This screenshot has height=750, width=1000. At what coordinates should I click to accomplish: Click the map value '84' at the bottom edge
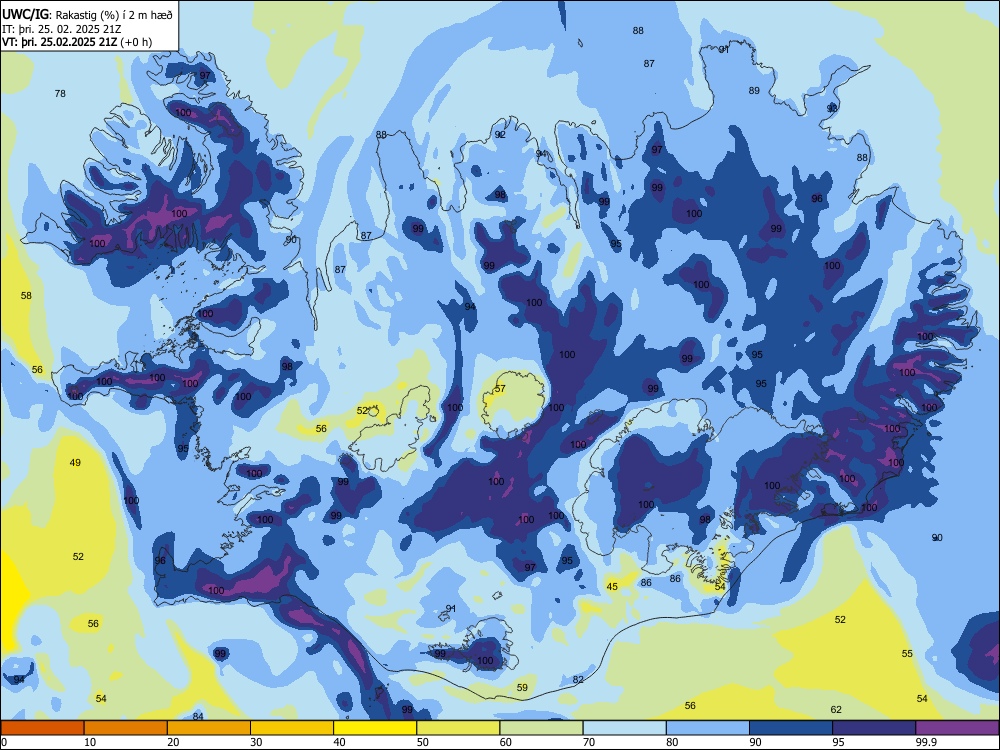pyautogui.click(x=198, y=716)
